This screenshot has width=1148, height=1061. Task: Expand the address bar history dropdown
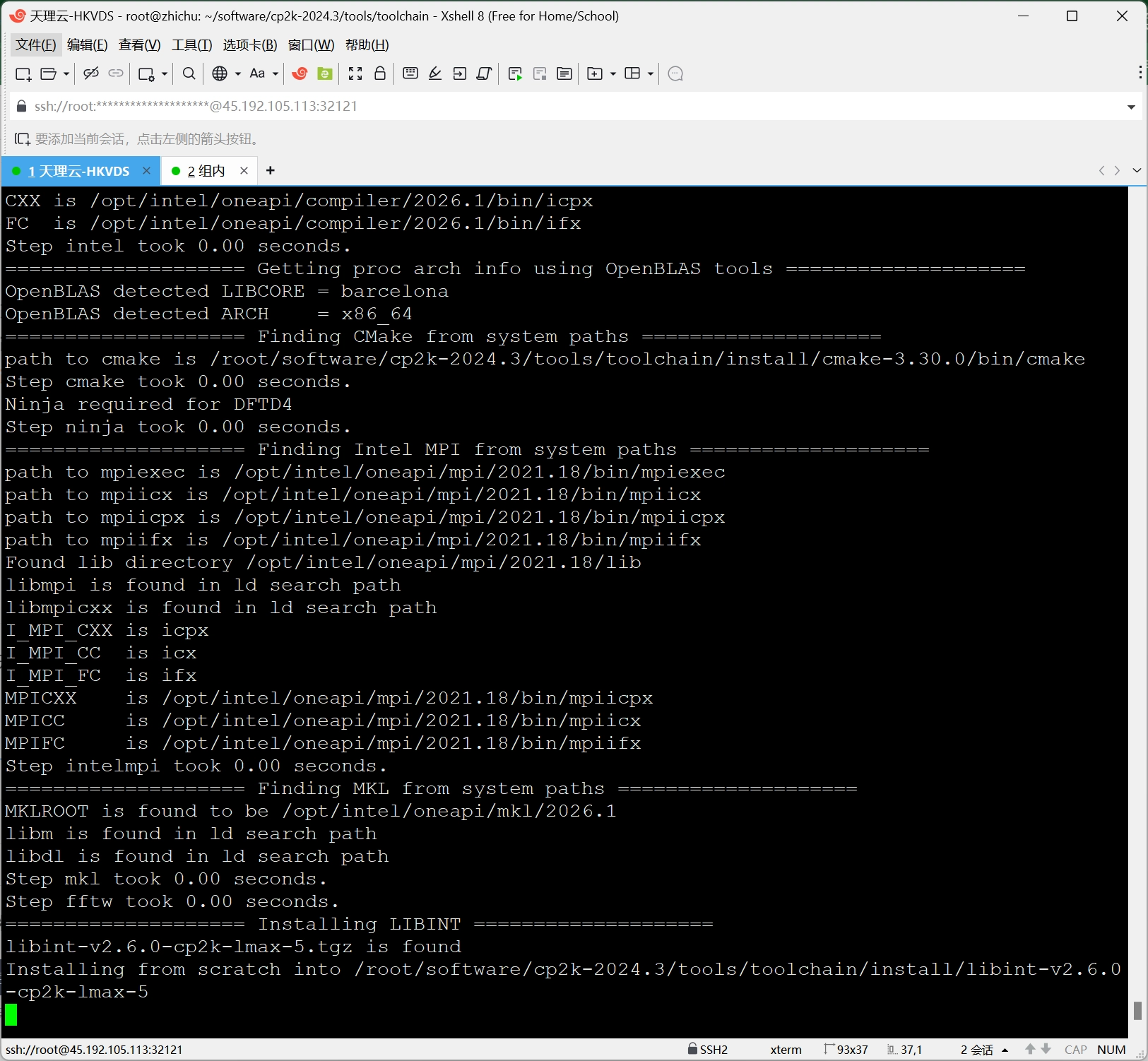point(1131,107)
